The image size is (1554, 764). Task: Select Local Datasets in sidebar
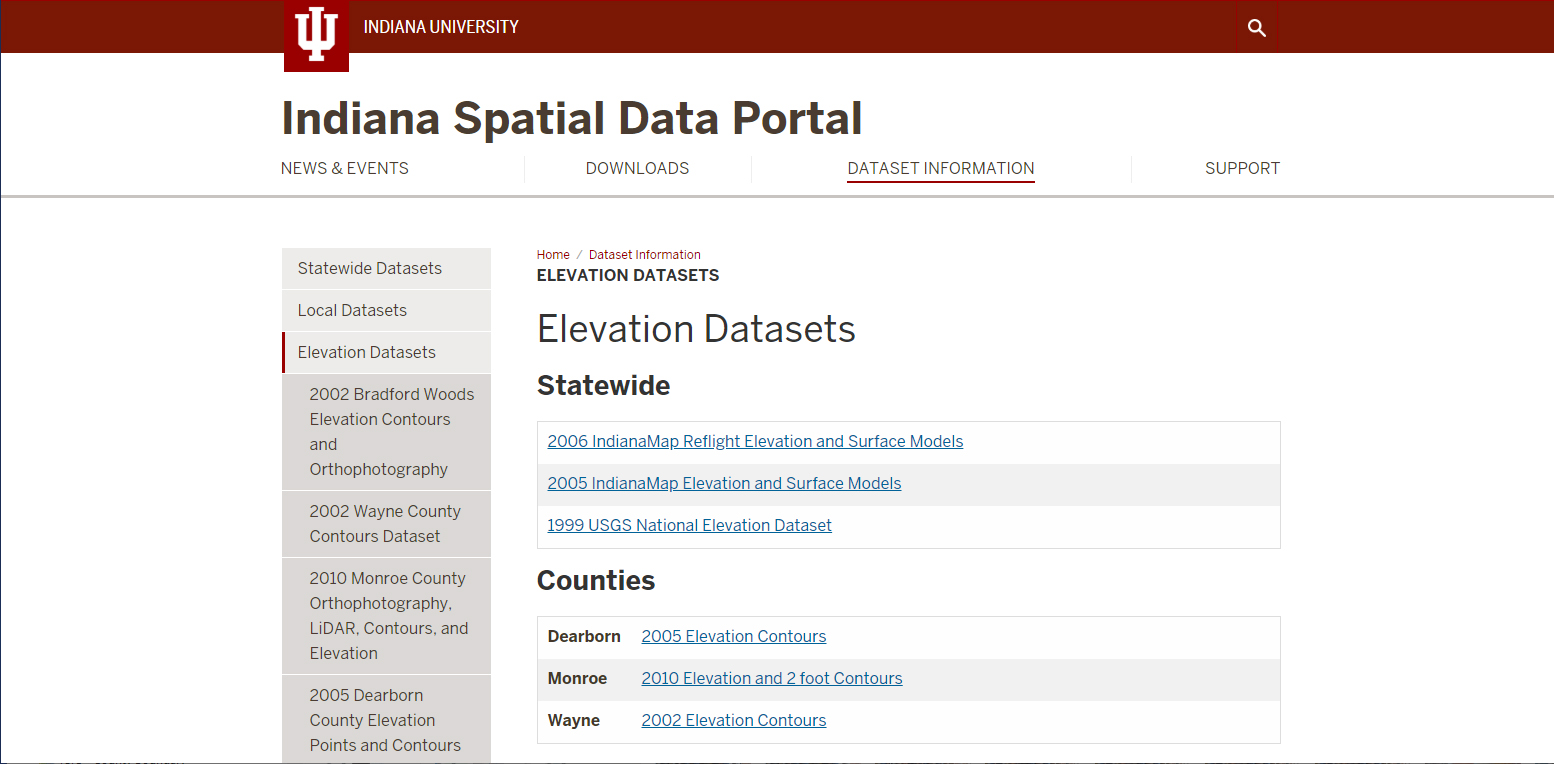[352, 310]
